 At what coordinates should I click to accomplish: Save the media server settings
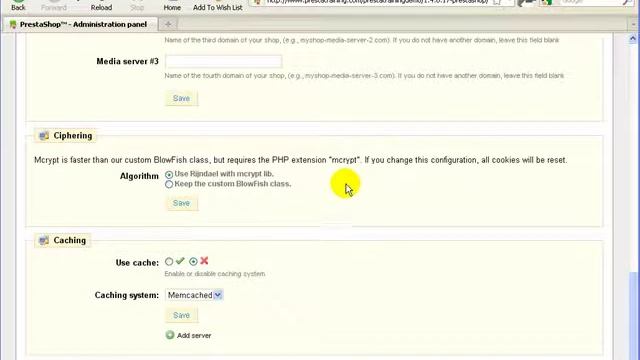(181, 98)
